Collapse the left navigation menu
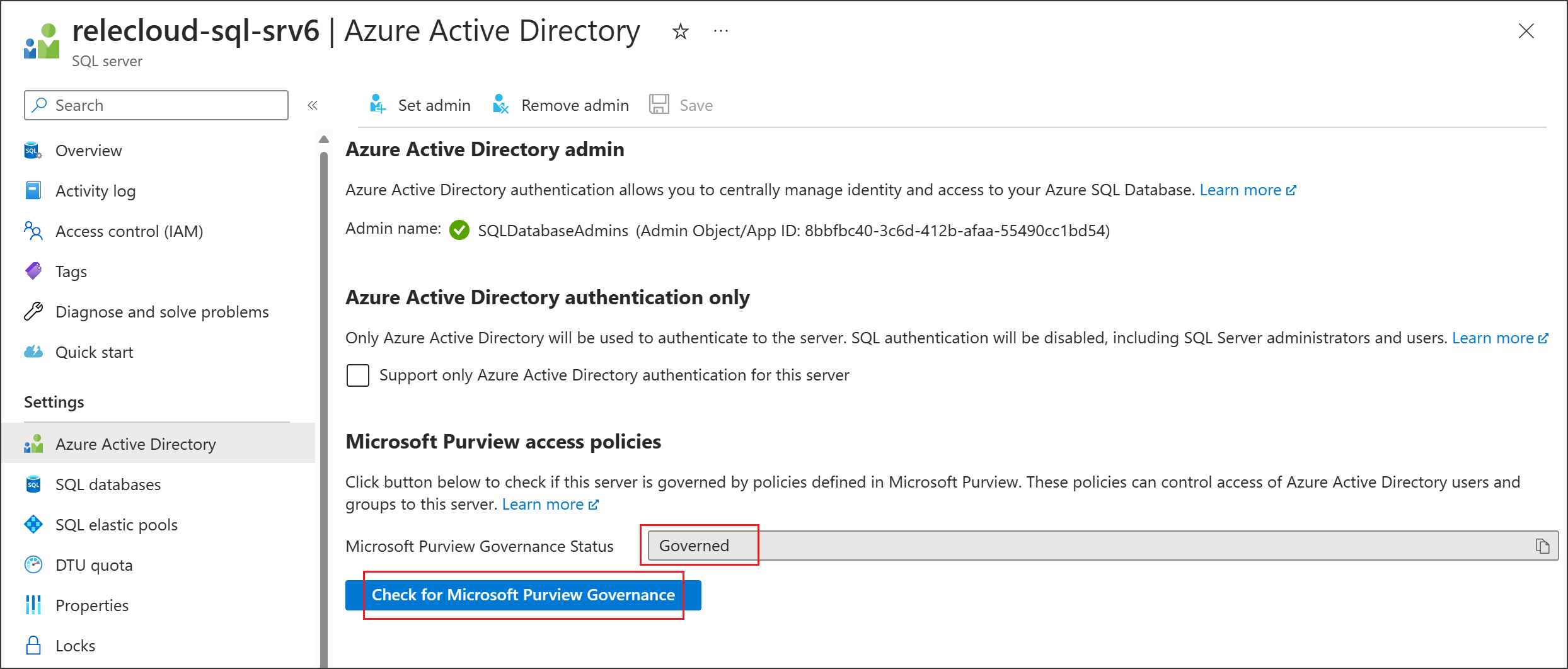1568x669 pixels. [x=313, y=105]
